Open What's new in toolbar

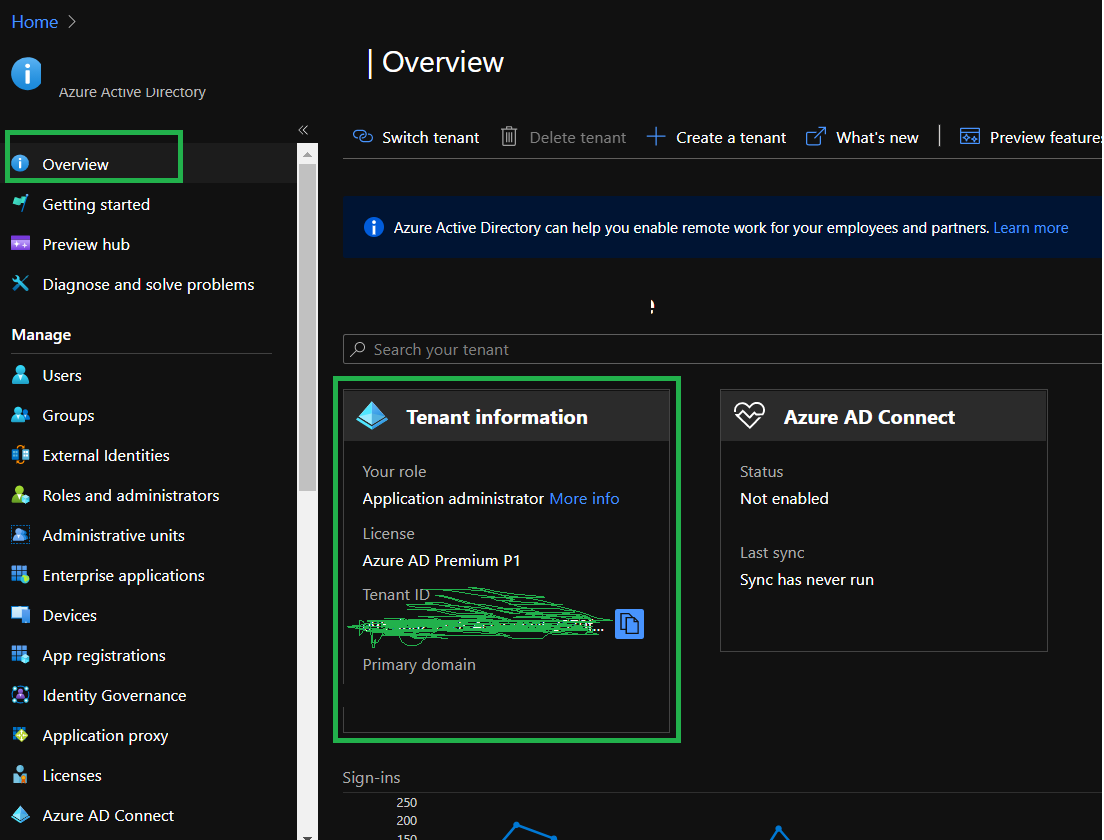click(863, 137)
